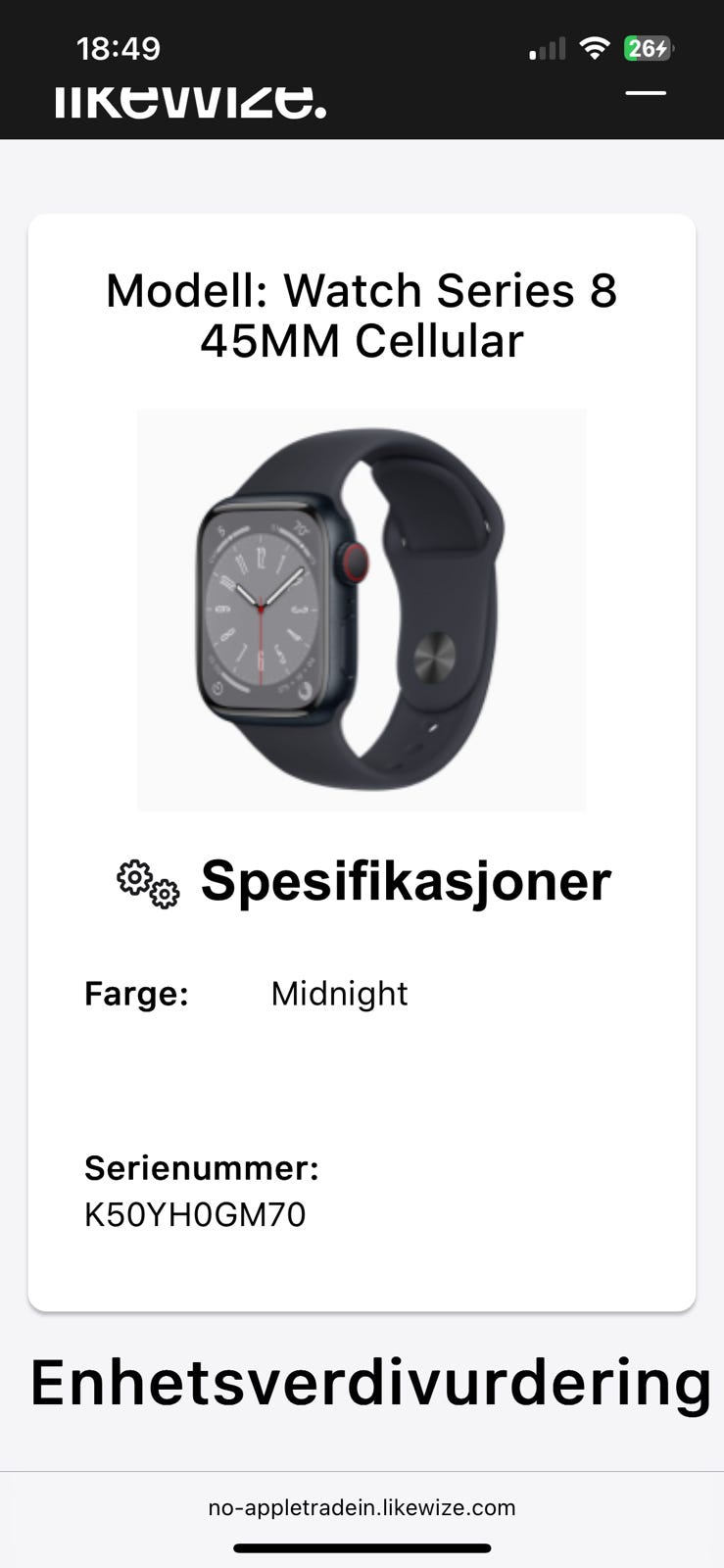The height and width of the screenshot is (1568, 724).
Task: Tap the Modell Watch Series 8 title
Action: click(362, 316)
